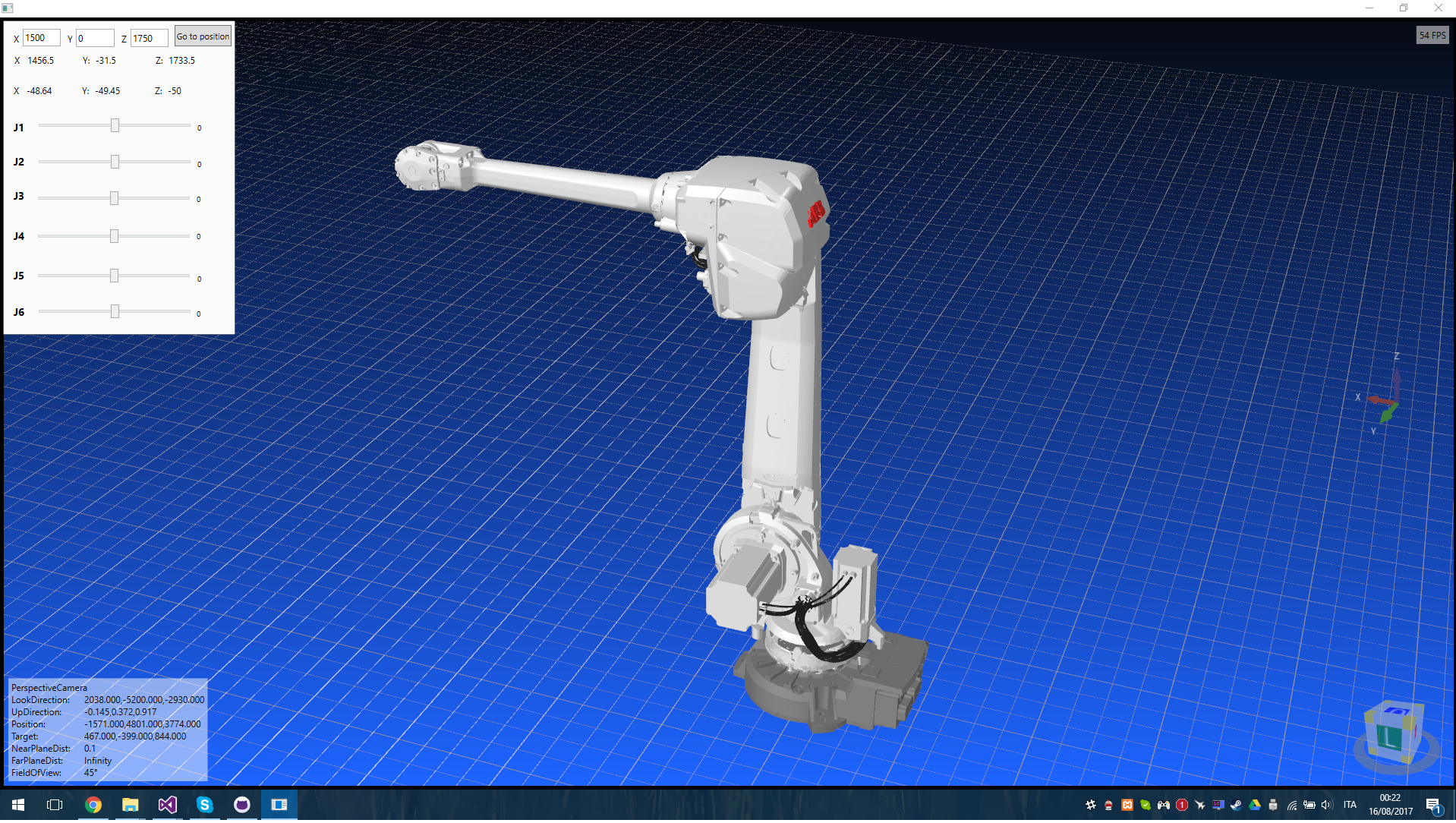
Task: Open Google Chrome from the taskbar
Action: 93,805
